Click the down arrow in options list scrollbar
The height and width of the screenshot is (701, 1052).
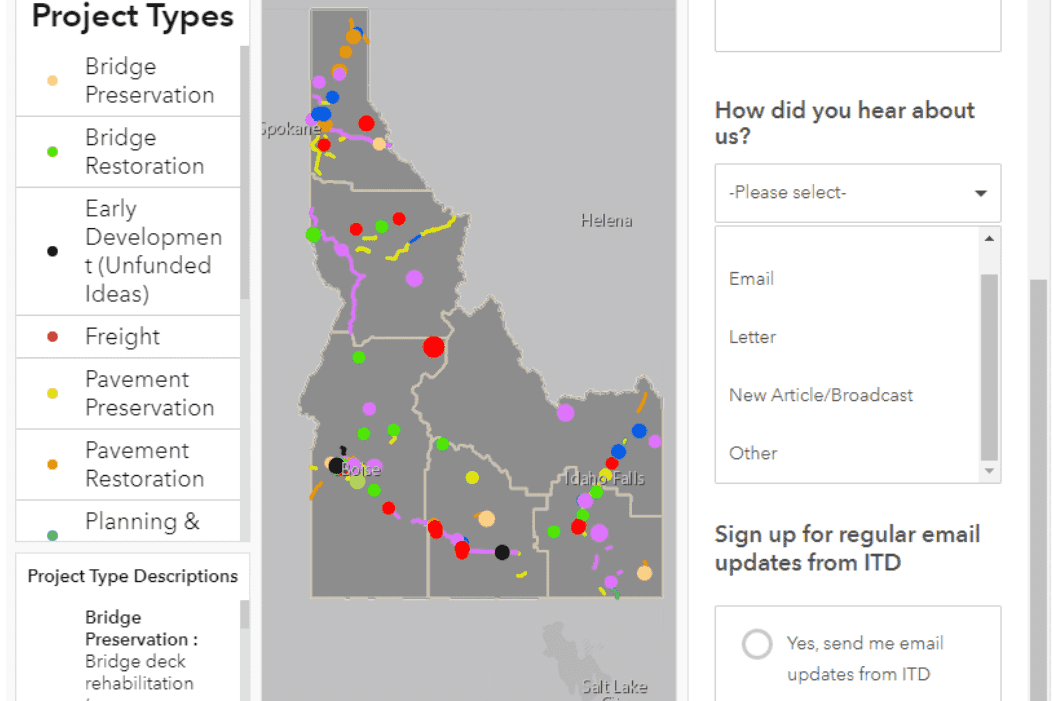989,471
